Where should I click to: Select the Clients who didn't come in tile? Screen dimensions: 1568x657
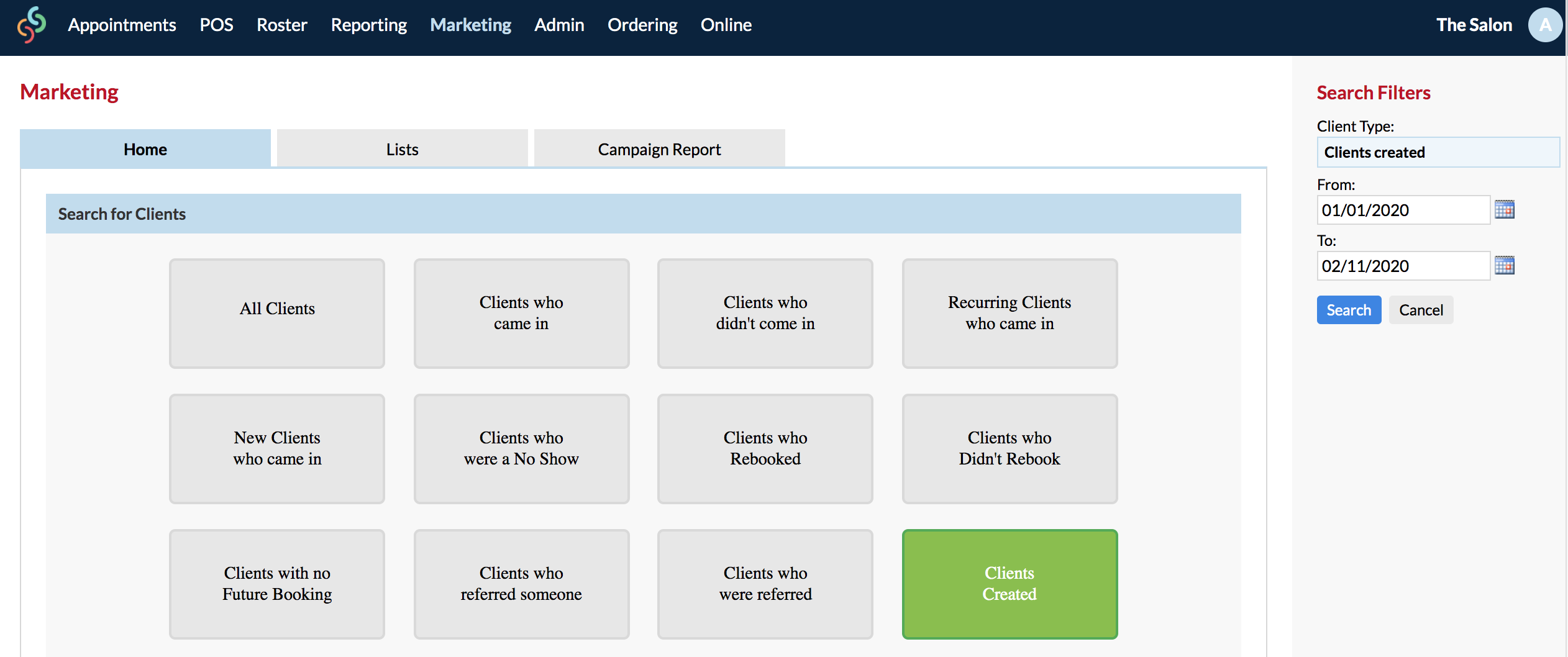click(x=765, y=314)
